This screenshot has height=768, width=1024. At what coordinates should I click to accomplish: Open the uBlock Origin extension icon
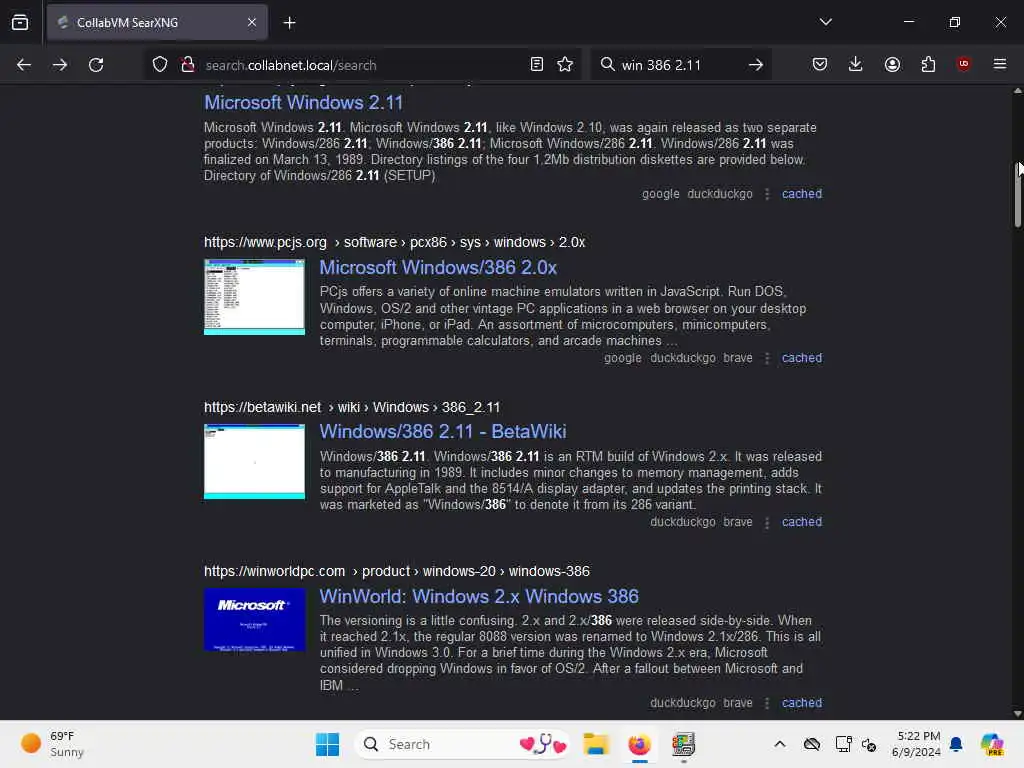(964, 64)
